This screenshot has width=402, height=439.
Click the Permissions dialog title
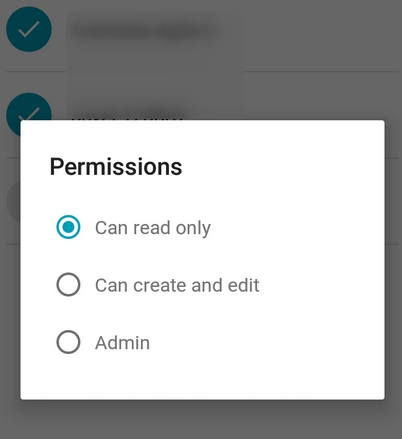pyautogui.click(x=116, y=167)
